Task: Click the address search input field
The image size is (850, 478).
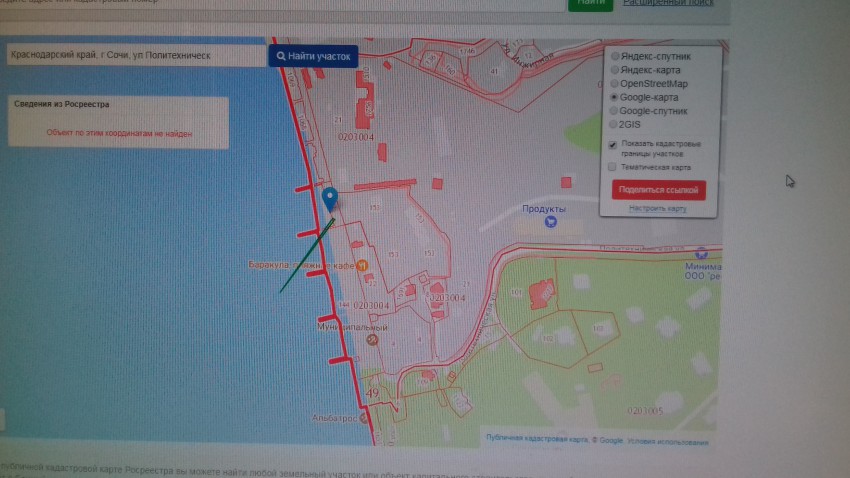Action: coord(135,56)
